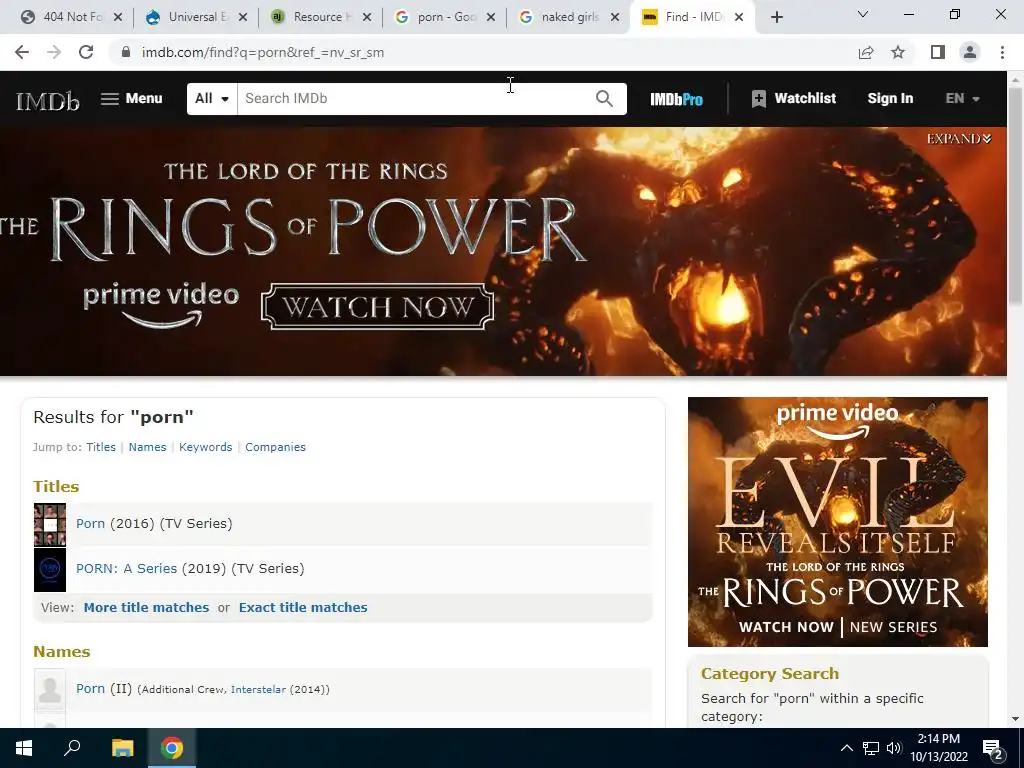Open Chrome three-dot menu
Screen dimensions: 1024x768
pos(1002,52)
